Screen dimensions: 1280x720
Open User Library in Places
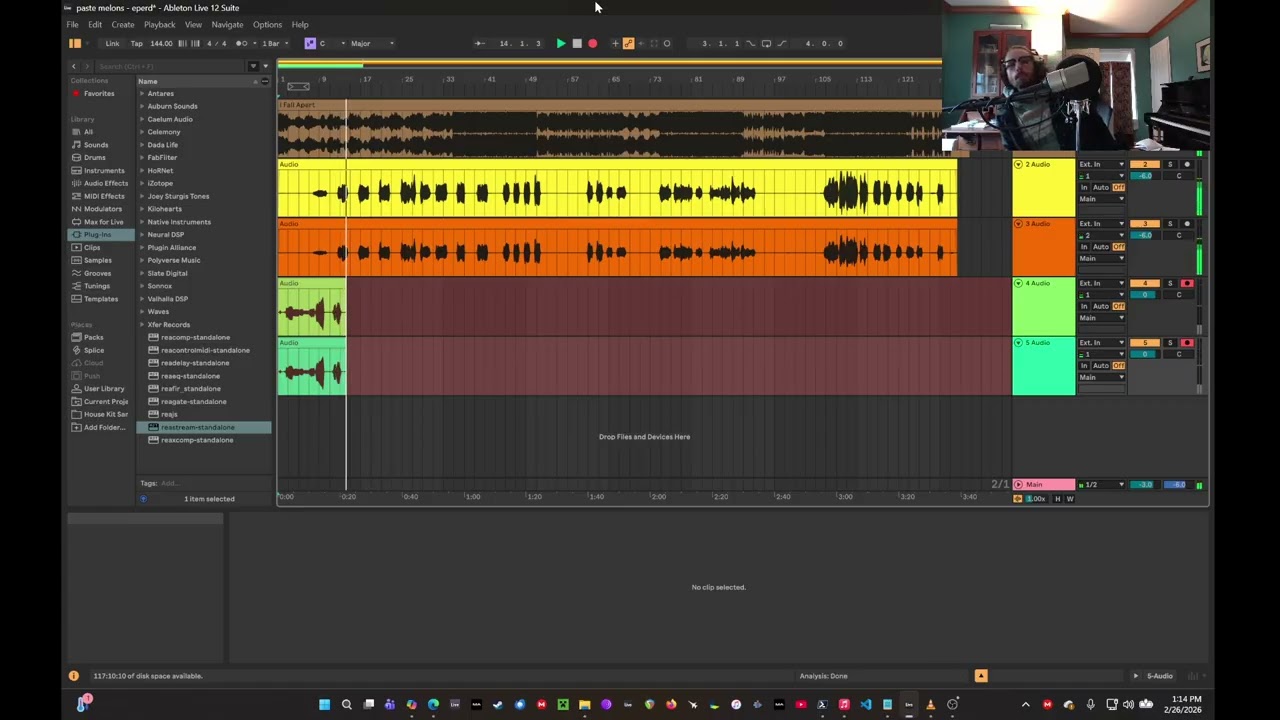[x=104, y=388]
